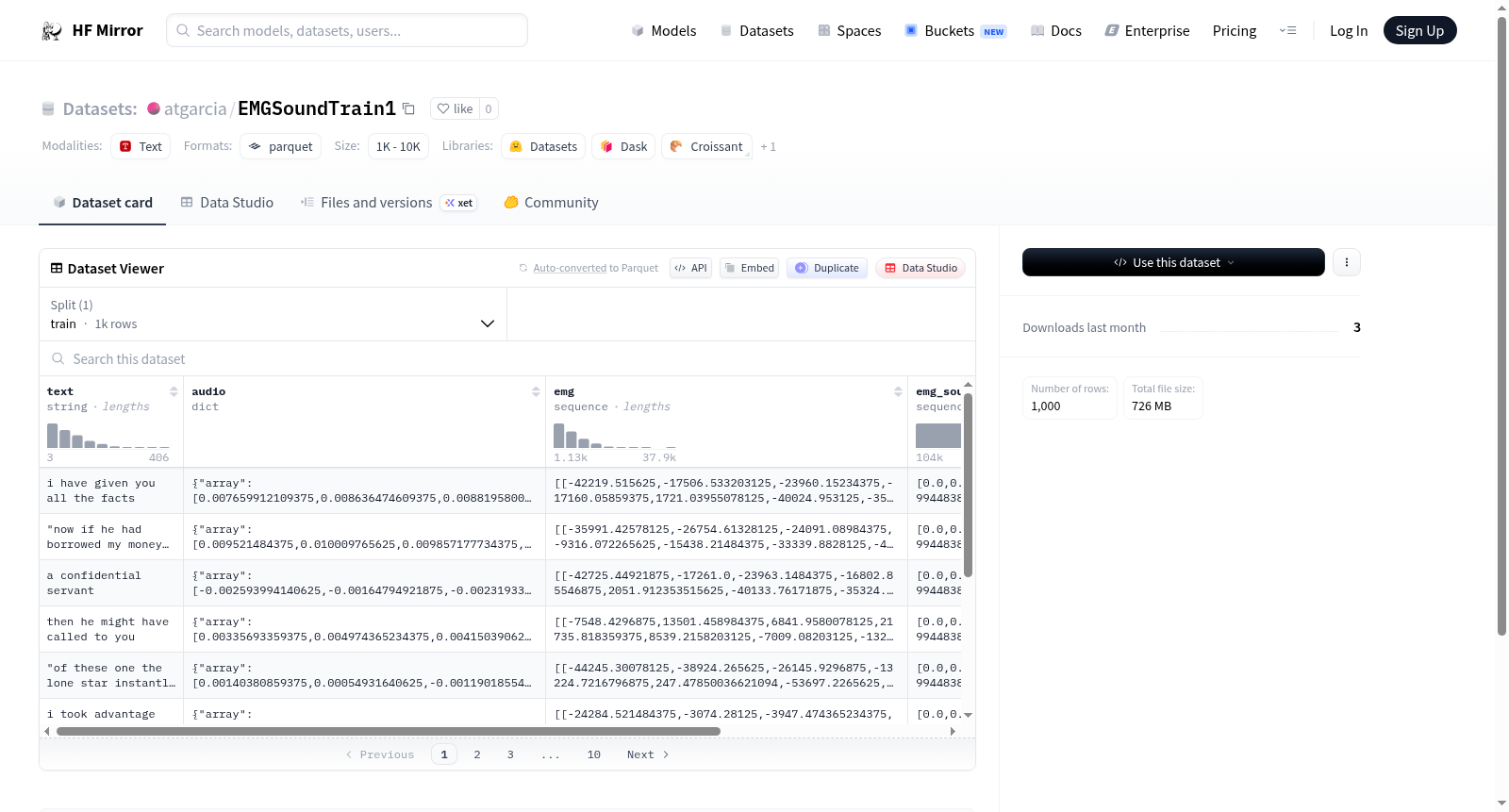Copy dataset name with the copy icon
Image resolution: width=1509 pixels, height=812 pixels.
408,108
